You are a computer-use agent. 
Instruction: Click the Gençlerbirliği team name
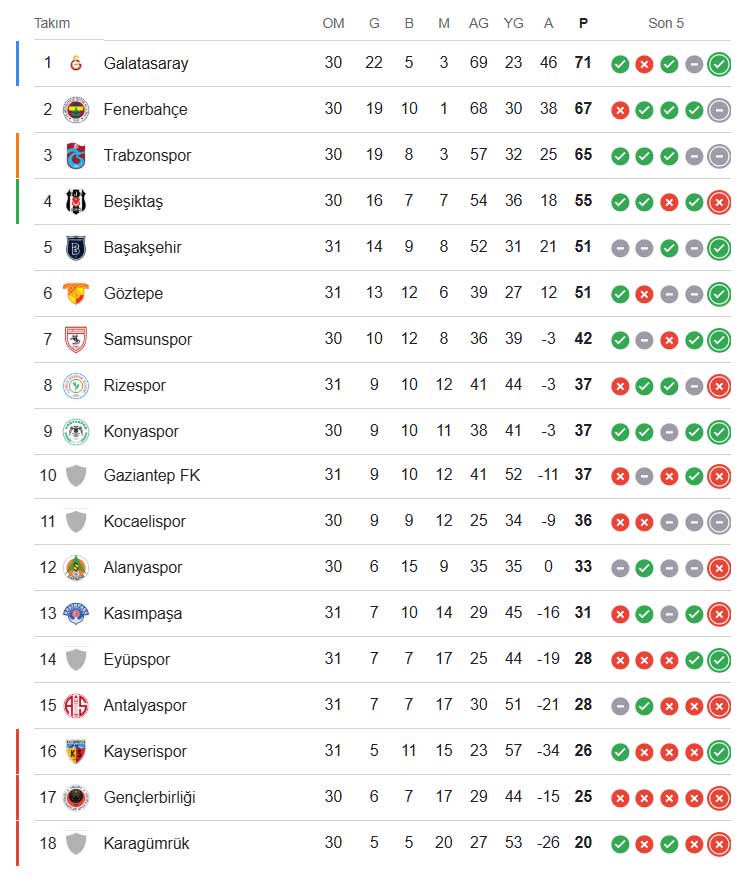pos(149,797)
